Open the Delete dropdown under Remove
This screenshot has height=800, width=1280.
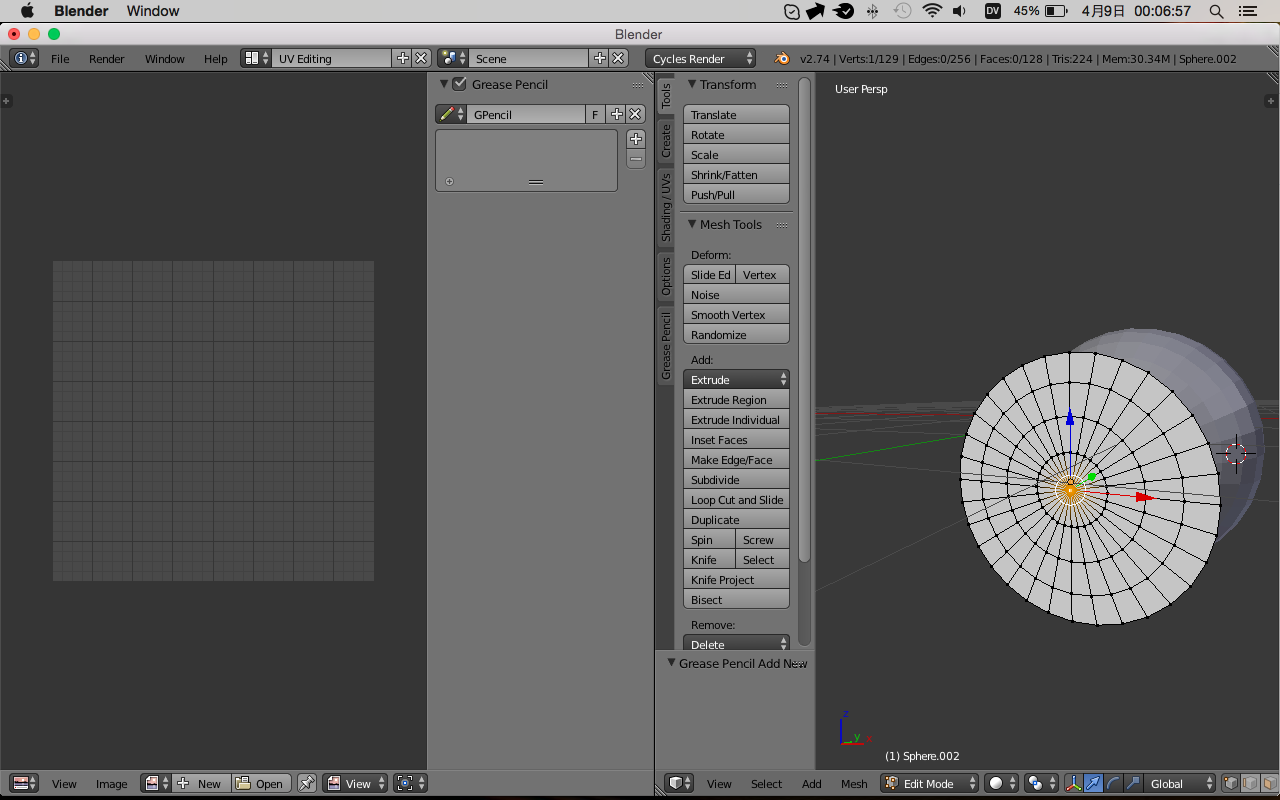736,644
